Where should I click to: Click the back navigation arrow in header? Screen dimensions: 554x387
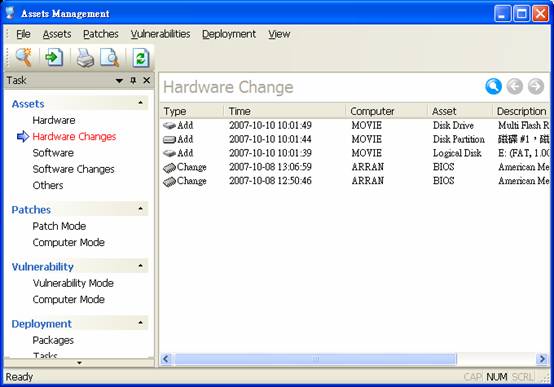click(x=514, y=86)
